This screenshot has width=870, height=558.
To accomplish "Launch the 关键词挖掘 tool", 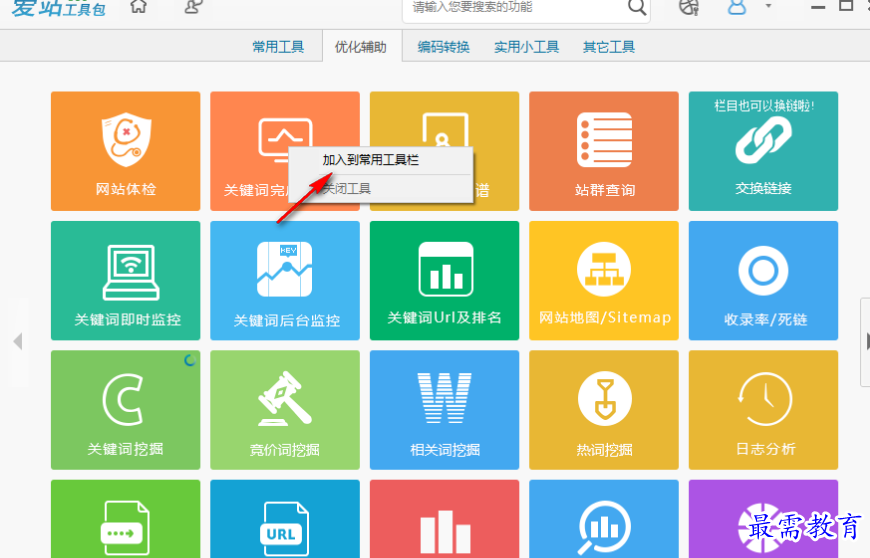I will tap(125, 410).
